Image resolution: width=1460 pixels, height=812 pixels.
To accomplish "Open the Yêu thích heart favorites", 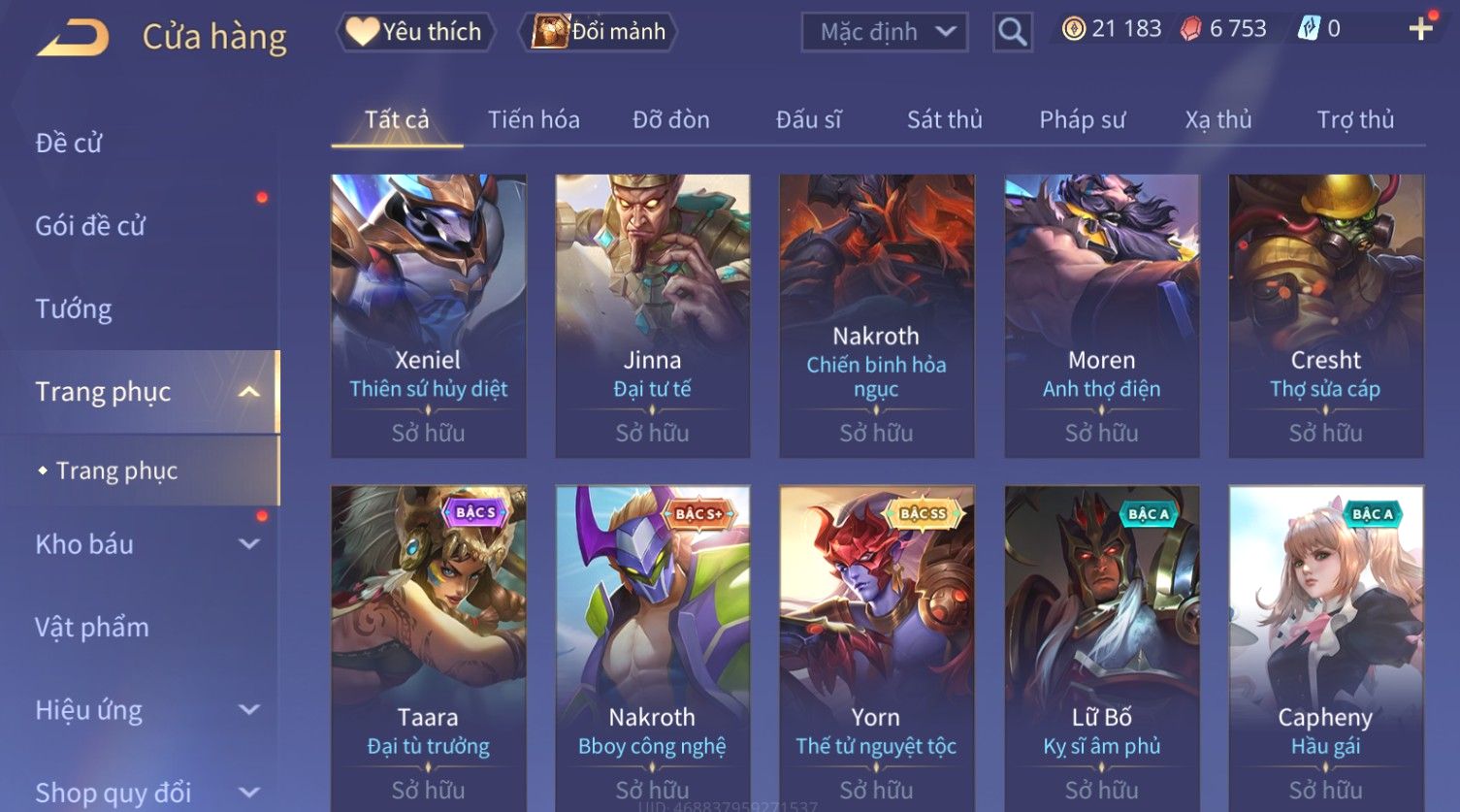I will pyautogui.click(x=415, y=32).
